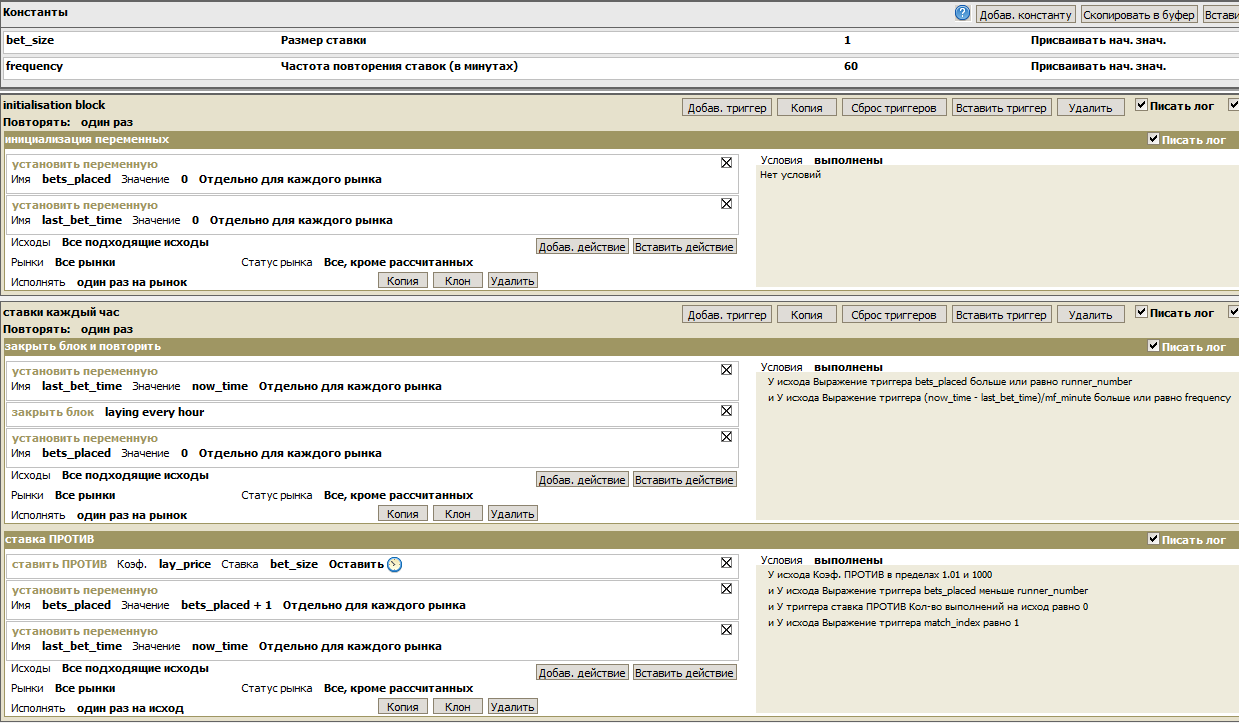Click Сброс триггеров in initialisation block
Screen dimensions: 1239x723
coord(894,107)
